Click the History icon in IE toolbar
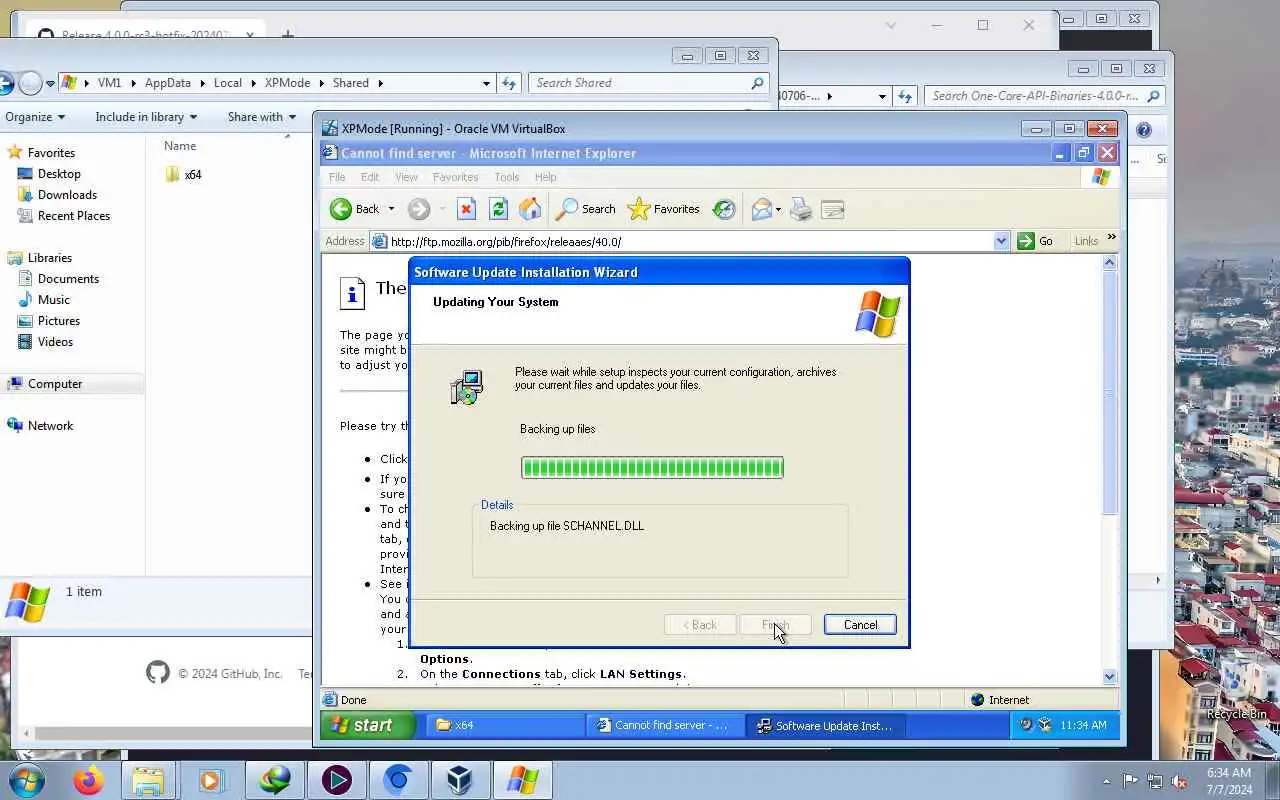Viewport: 1280px width, 800px height. coord(724,209)
